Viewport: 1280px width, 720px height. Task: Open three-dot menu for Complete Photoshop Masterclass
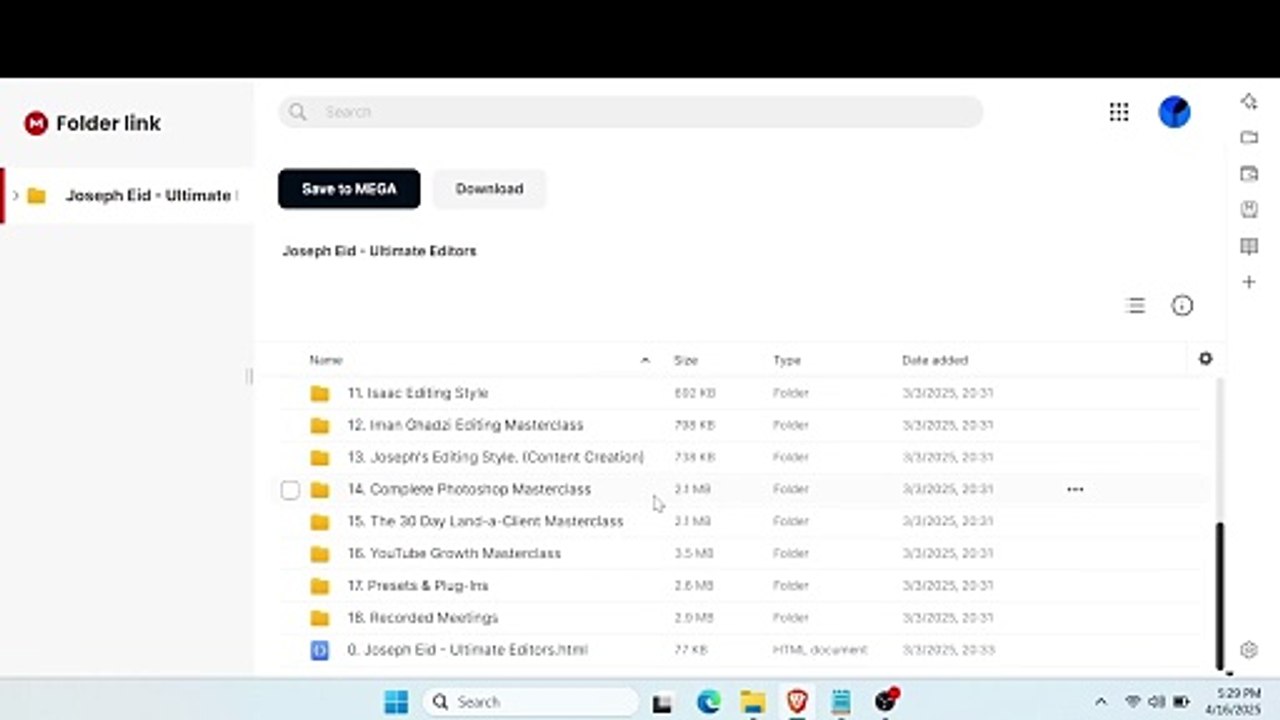(1075, 489)
